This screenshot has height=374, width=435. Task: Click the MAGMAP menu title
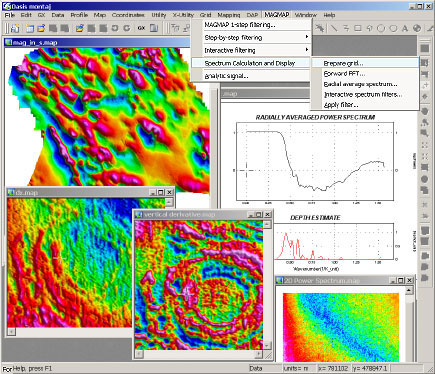coord(276,15)
